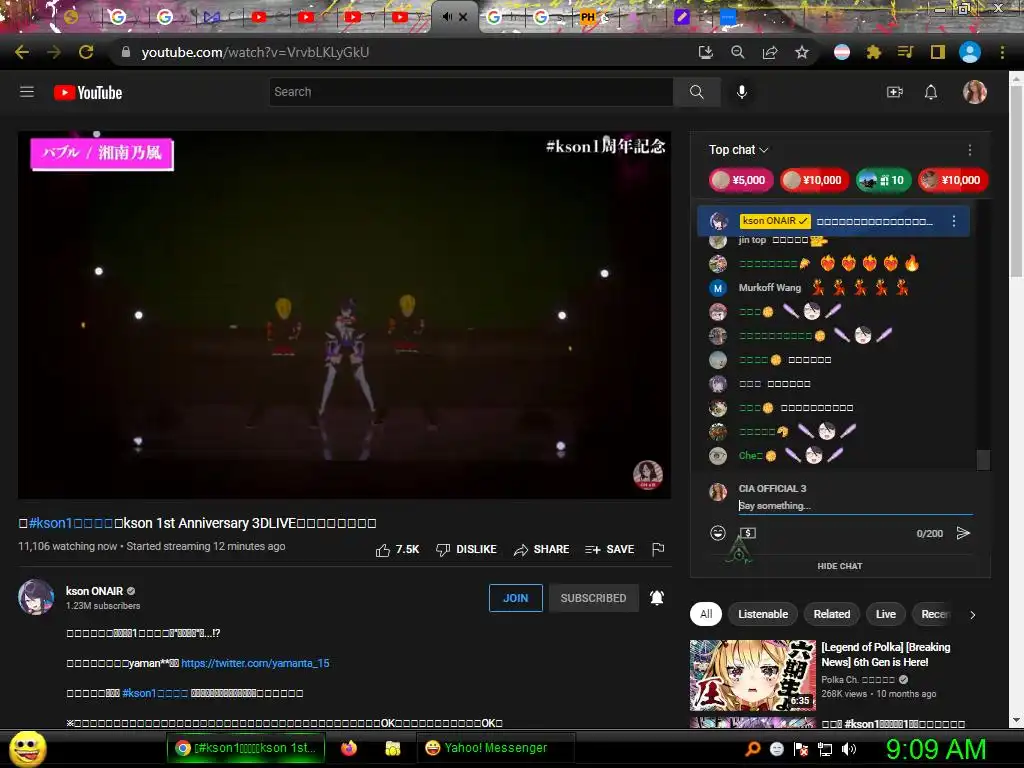Screen dimensions: 1024x768
Task: Click the kson ONAIR channel avatar
Action: tap(36, 597)
